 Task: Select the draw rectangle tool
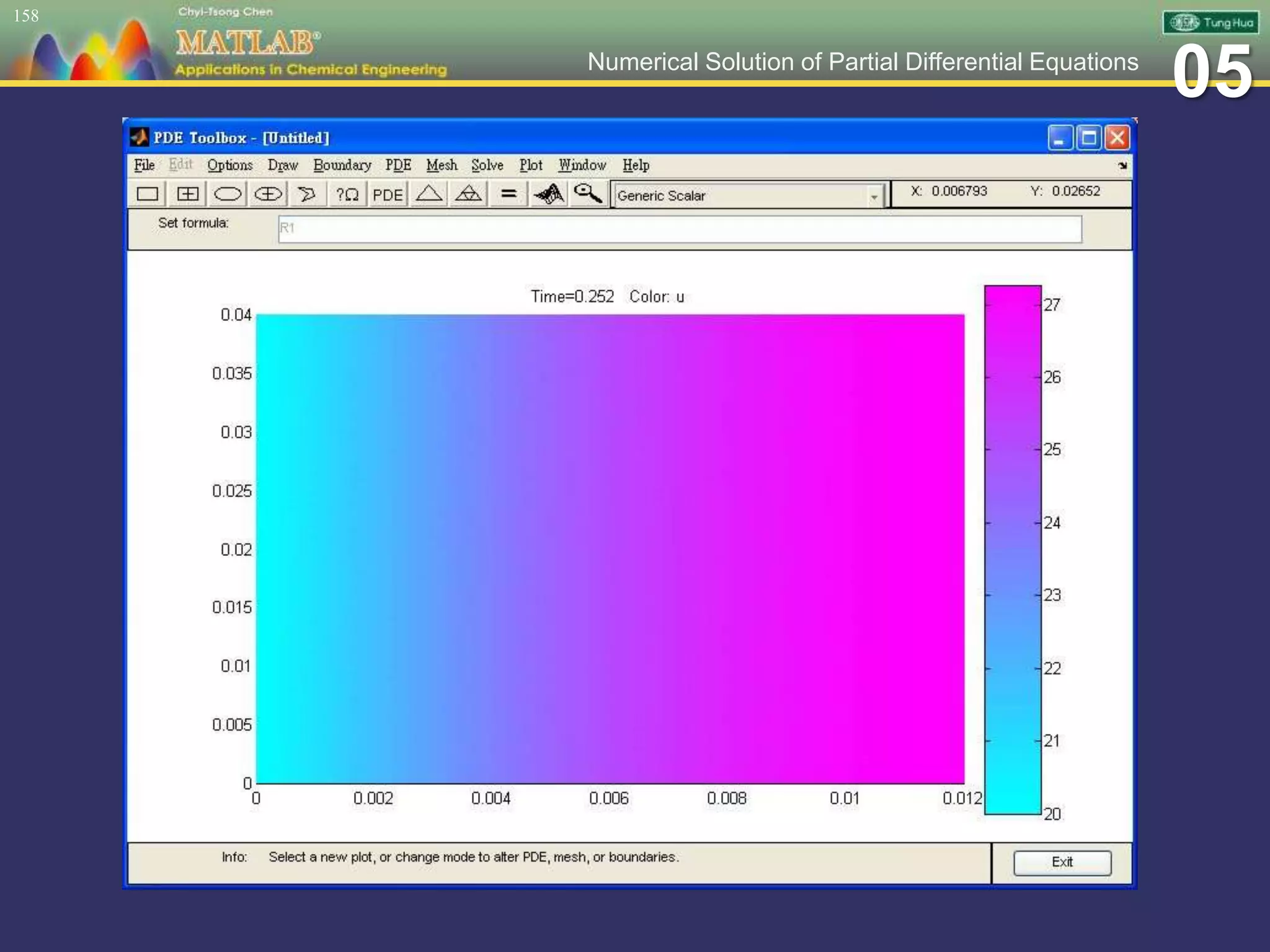click(x=148, y=195)
